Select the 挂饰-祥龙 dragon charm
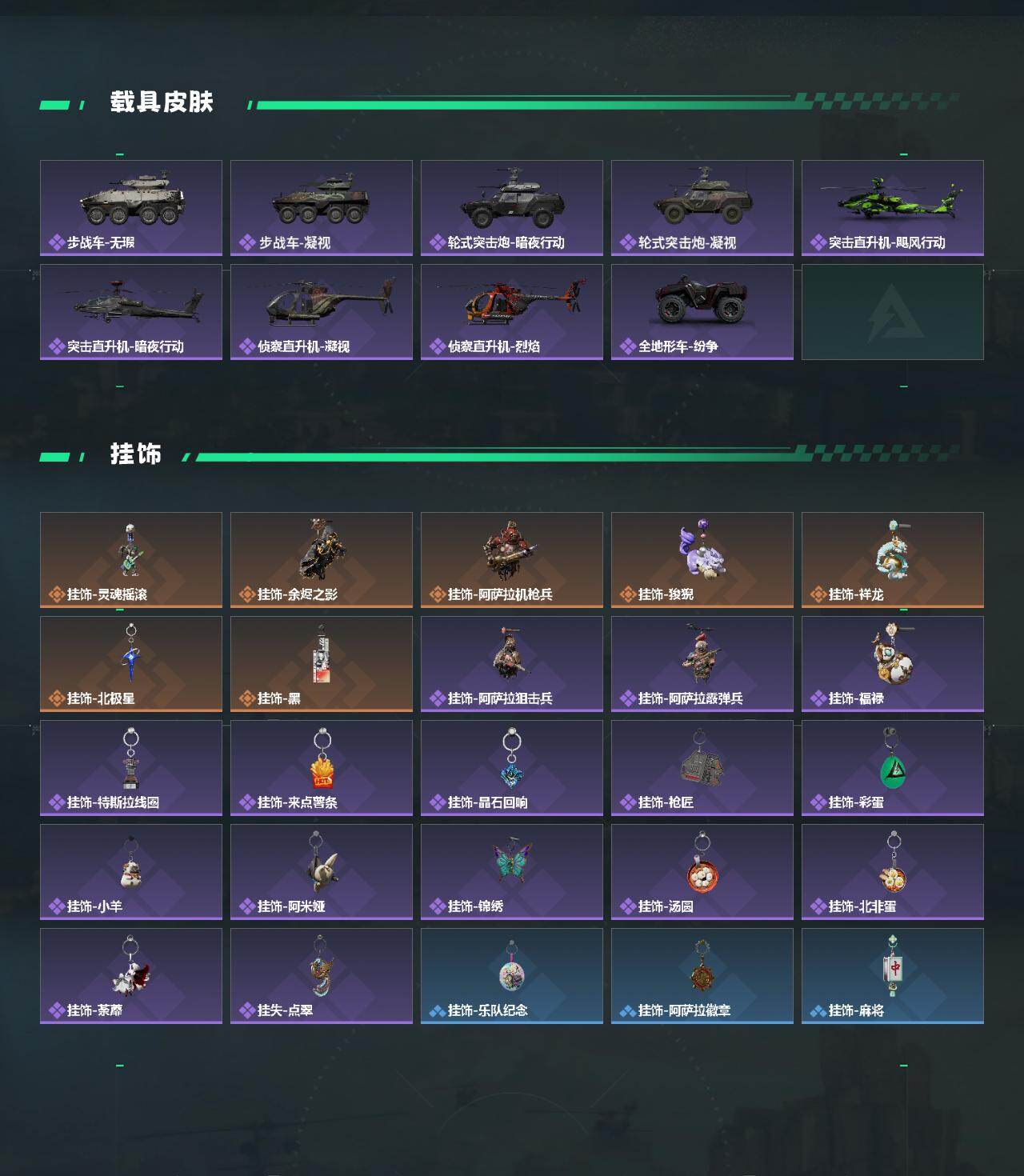 click(x=893, y=560)
